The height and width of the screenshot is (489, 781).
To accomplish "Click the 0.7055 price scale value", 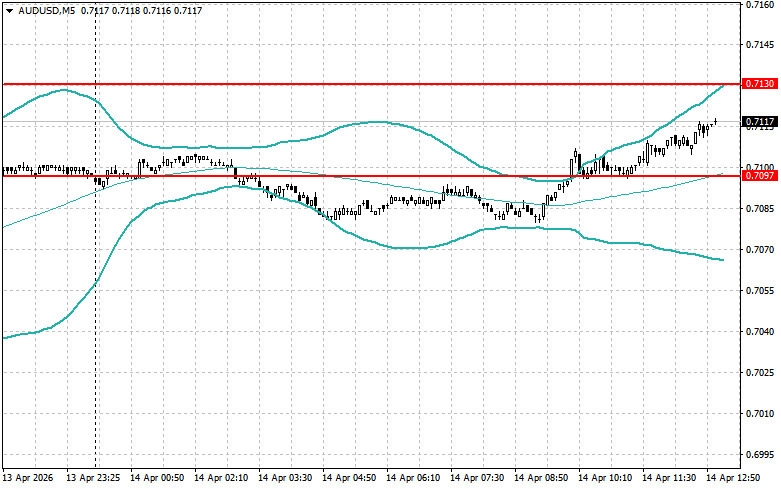I will pyautogui.click(x=760, y=290).
